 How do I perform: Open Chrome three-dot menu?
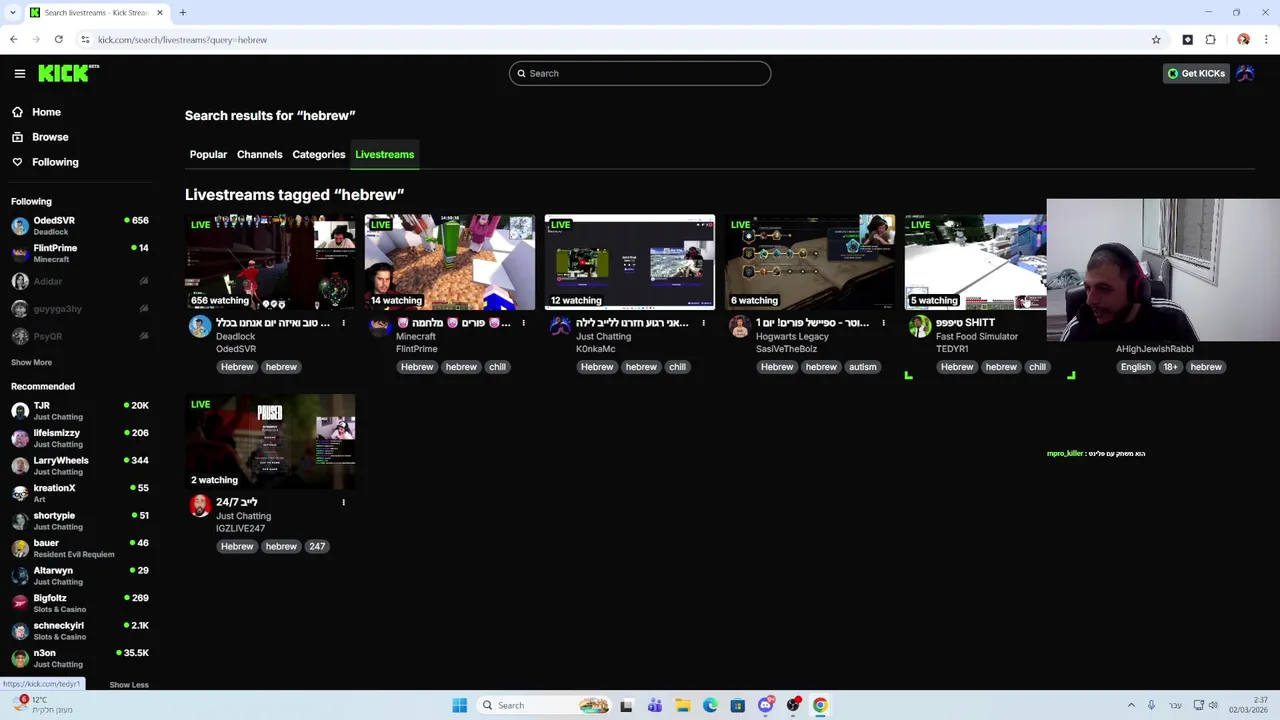1266,39
